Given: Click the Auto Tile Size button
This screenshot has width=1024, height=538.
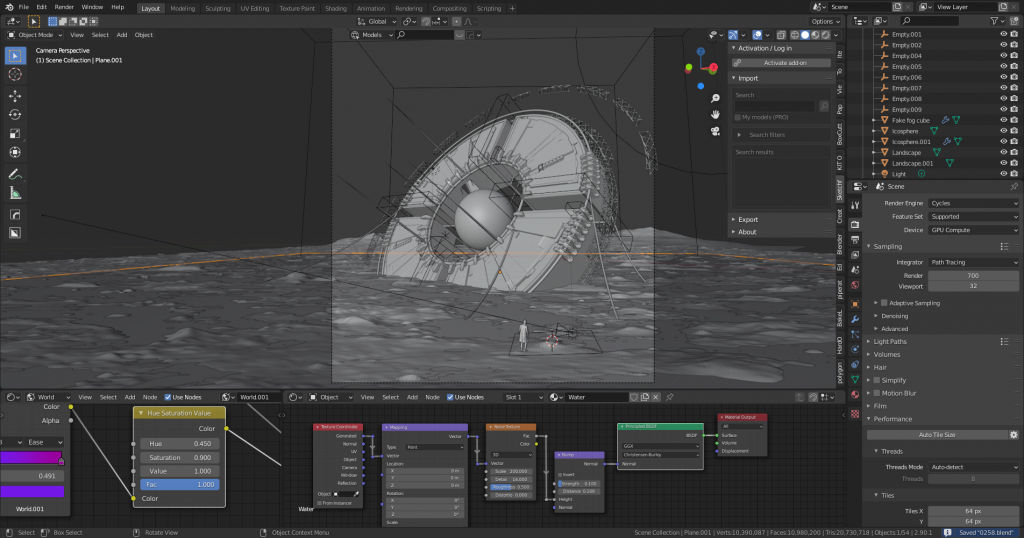Looking at the screenshot, I should point(936,435).
